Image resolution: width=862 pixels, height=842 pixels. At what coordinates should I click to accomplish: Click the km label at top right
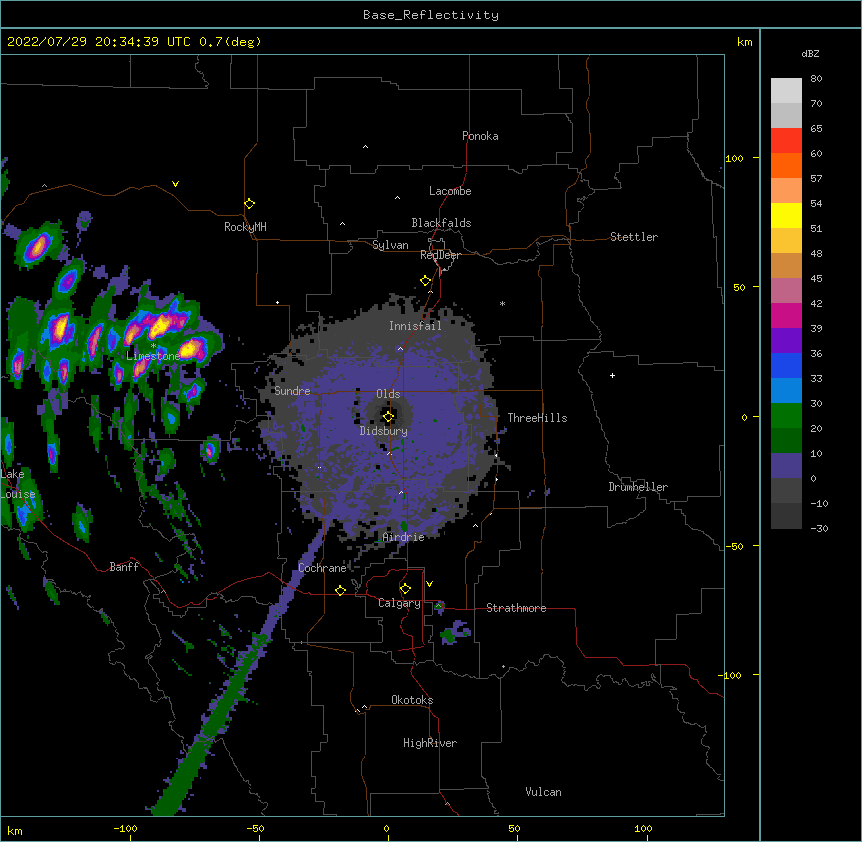[x=745, y=42]
